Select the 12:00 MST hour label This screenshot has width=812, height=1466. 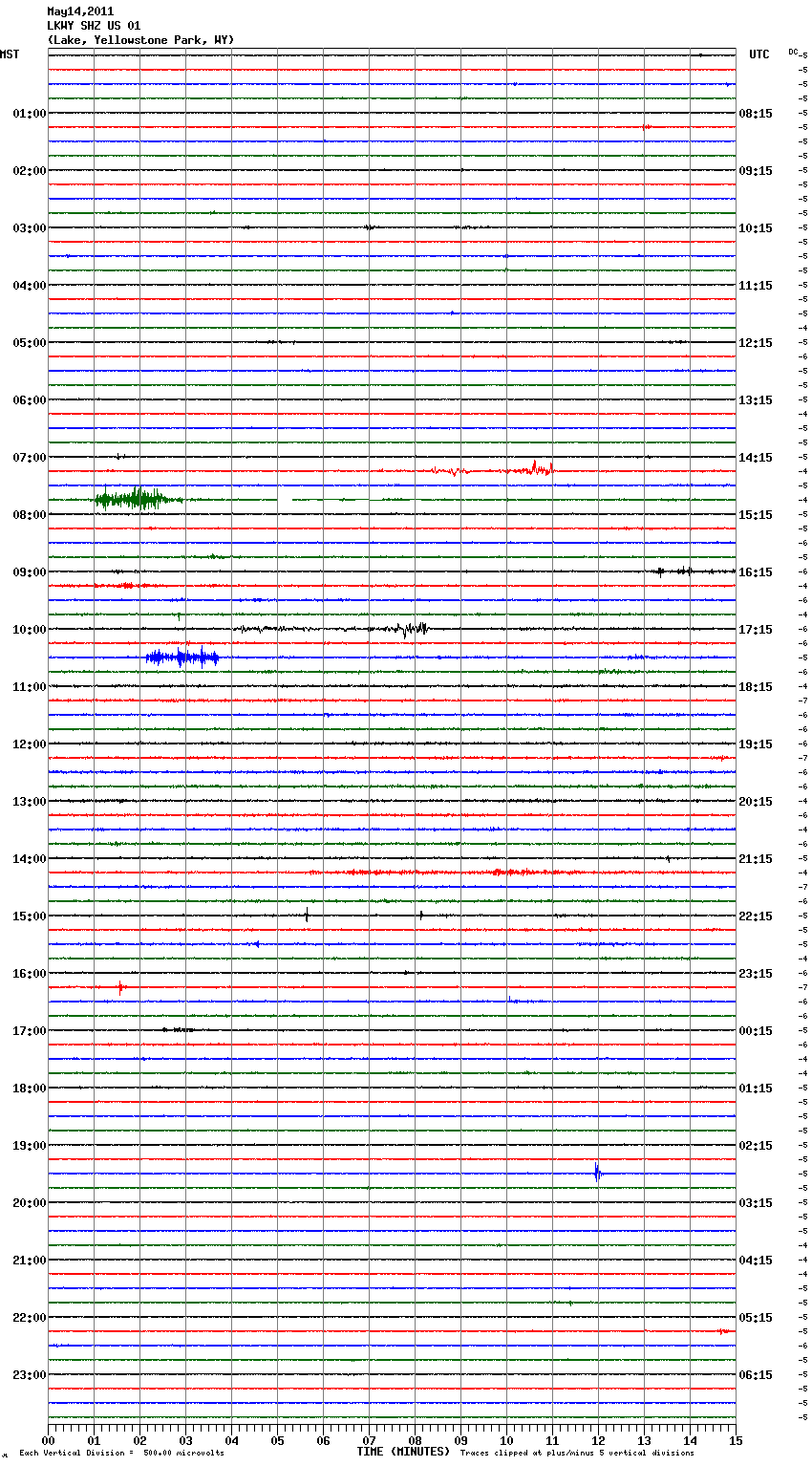coord(30,744)
